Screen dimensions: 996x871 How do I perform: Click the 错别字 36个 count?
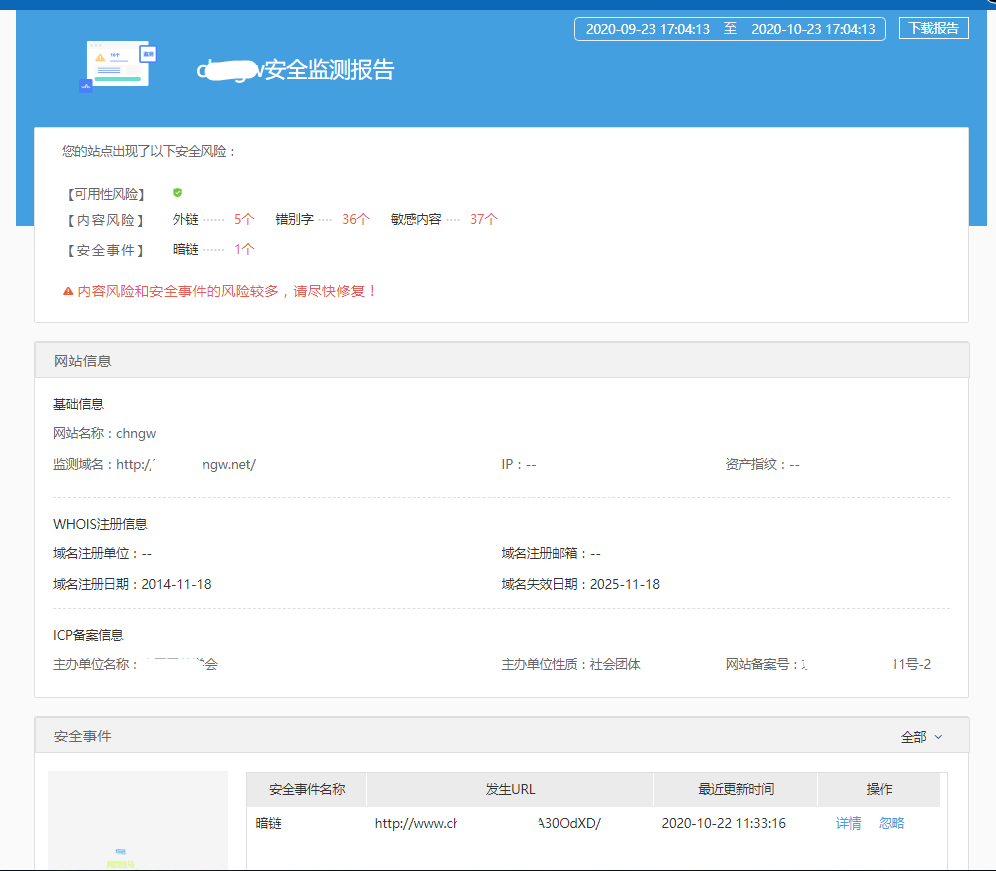(356, 220)
